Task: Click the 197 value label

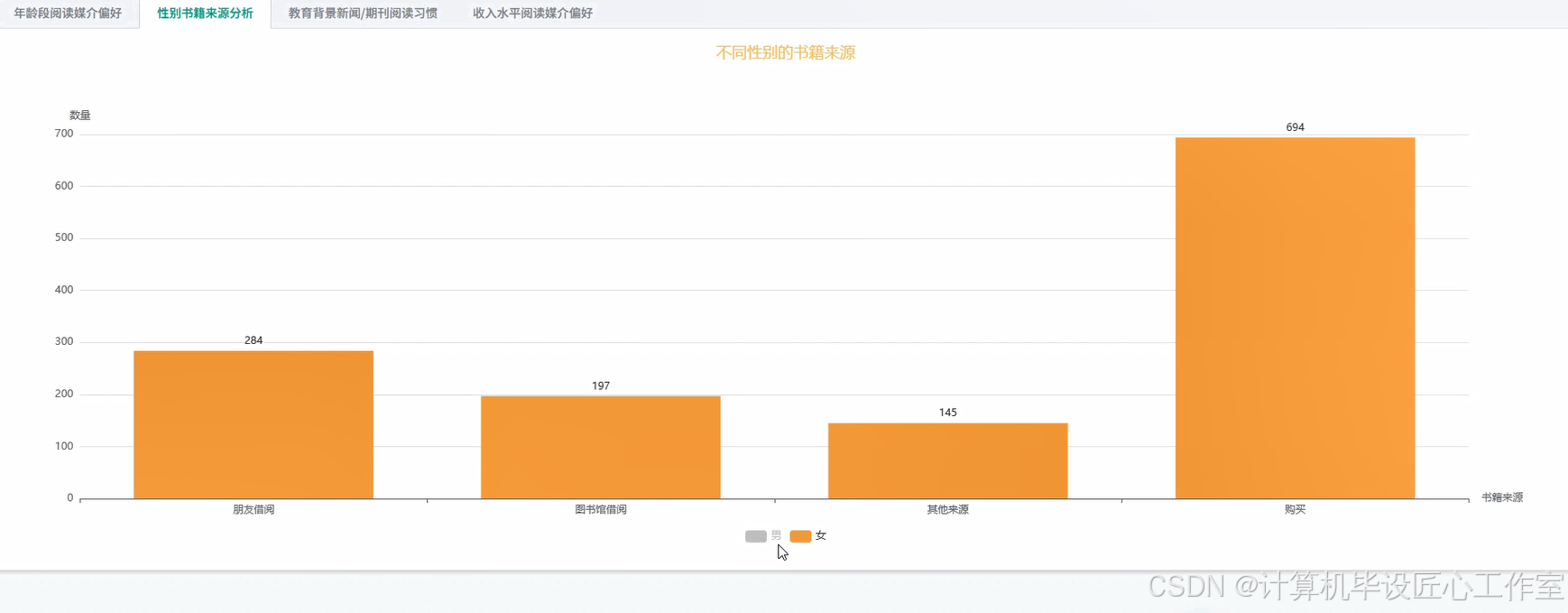Action: coord(601,385)
